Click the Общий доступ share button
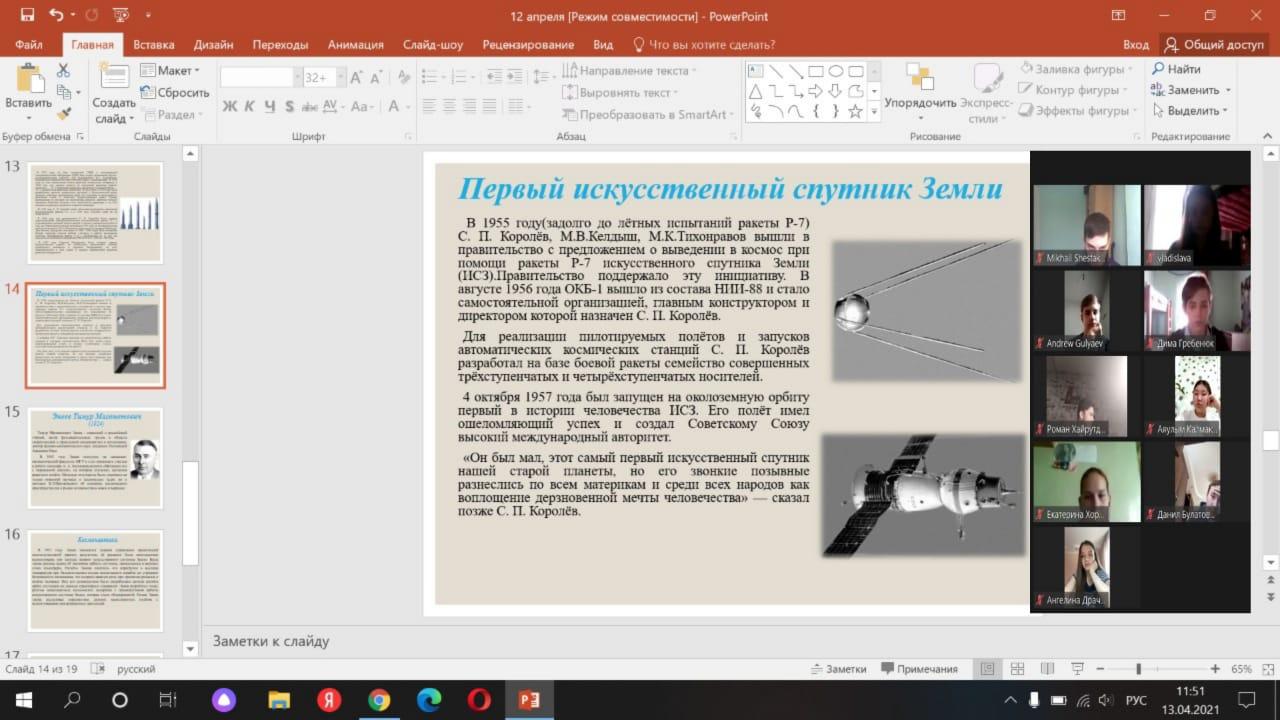This screenshot has width=1280, height=720. pos(1214,45)
